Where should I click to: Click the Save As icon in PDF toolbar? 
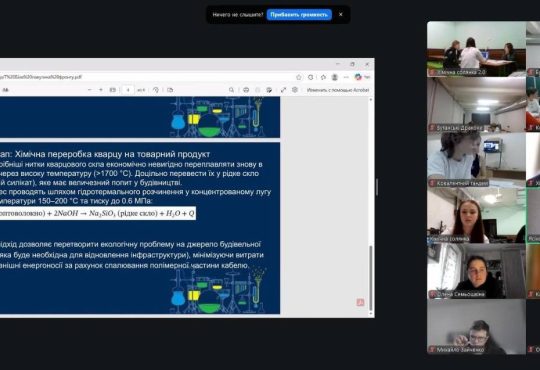pyautogui.click(x=269, y=90)
